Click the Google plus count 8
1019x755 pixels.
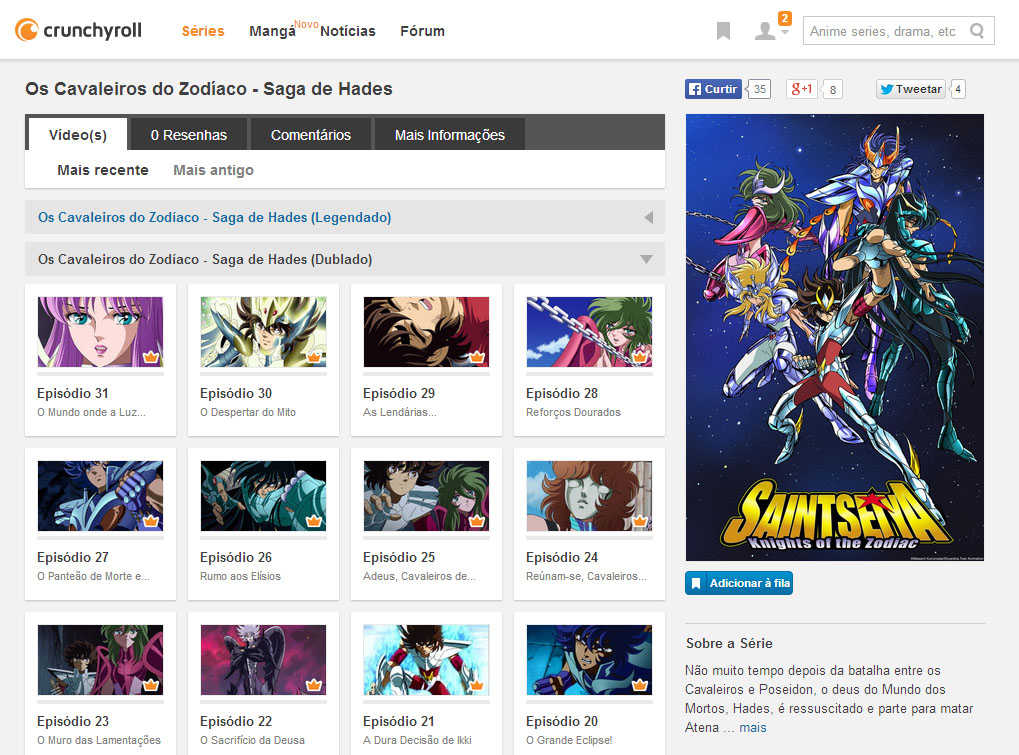point(832,90)
